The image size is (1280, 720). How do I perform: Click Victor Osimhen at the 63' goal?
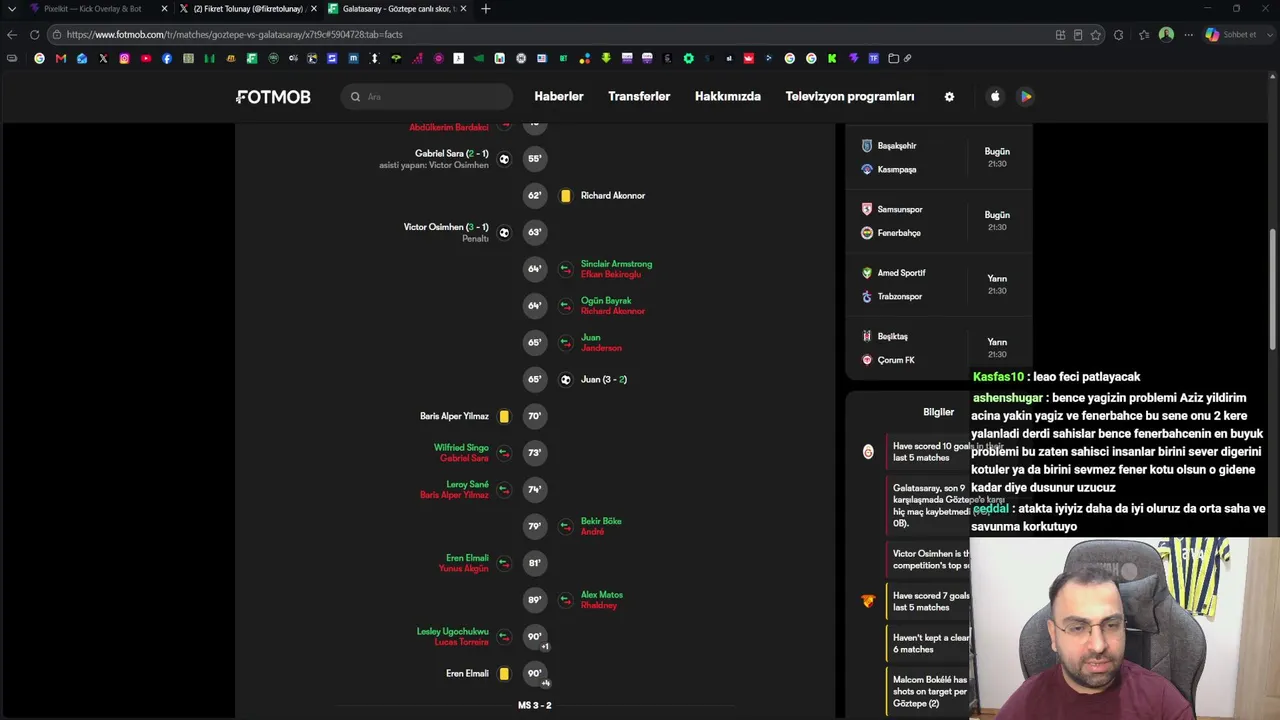433,227
